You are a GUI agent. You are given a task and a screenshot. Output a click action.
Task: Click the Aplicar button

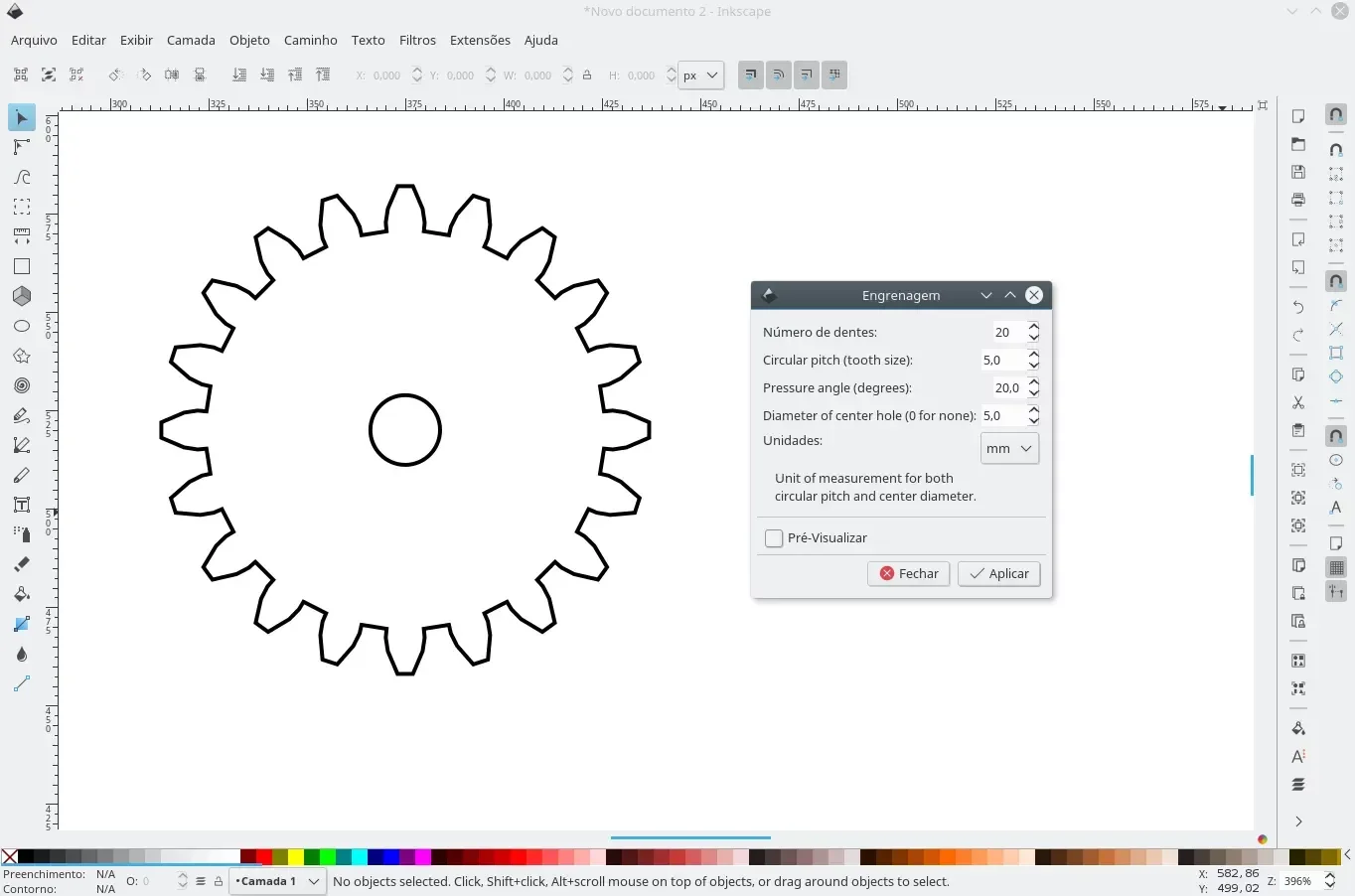(998, 574)
